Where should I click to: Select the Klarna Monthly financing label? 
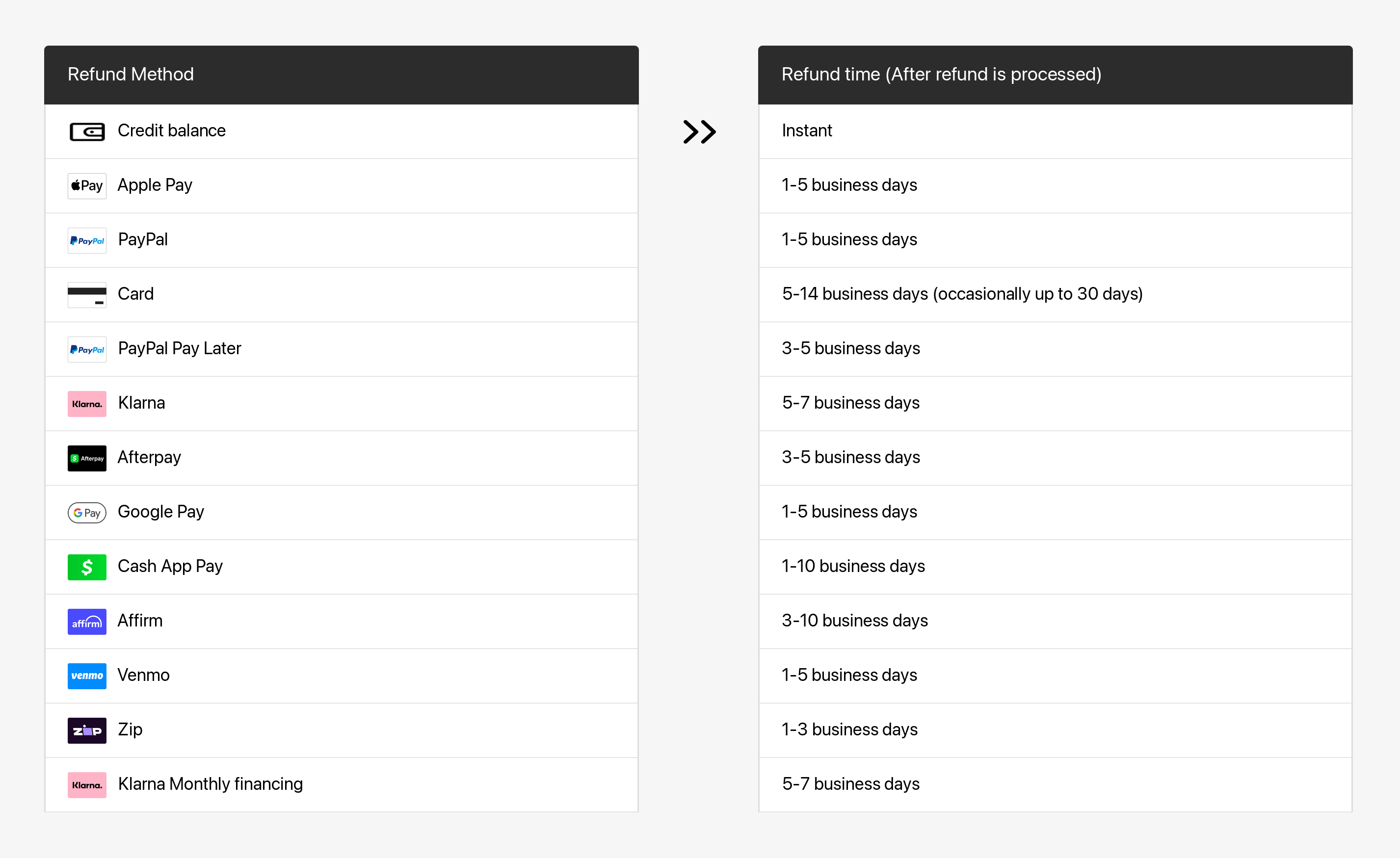pos(210,783)
